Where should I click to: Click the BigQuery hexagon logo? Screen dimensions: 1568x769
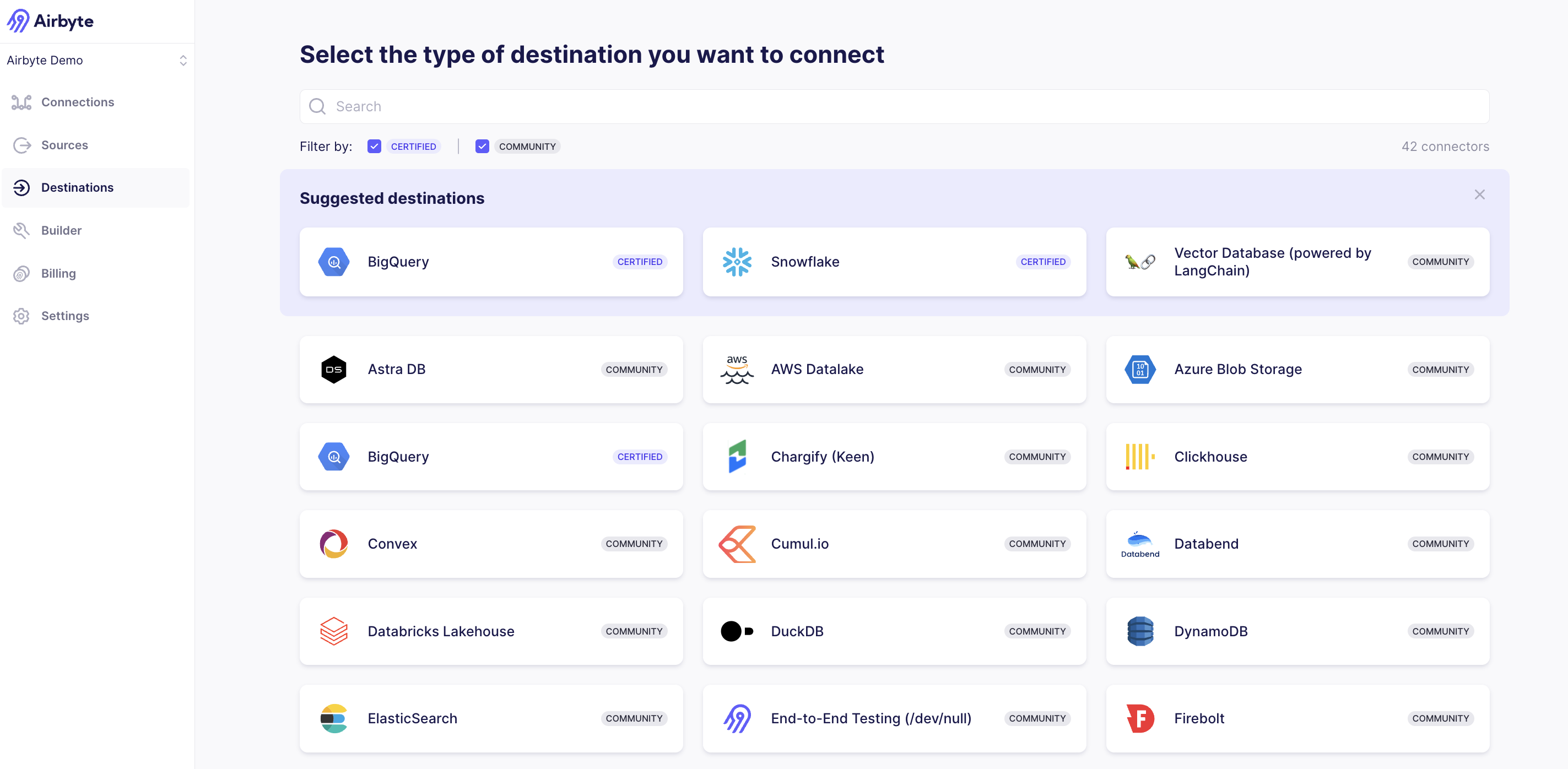(333, 262)
